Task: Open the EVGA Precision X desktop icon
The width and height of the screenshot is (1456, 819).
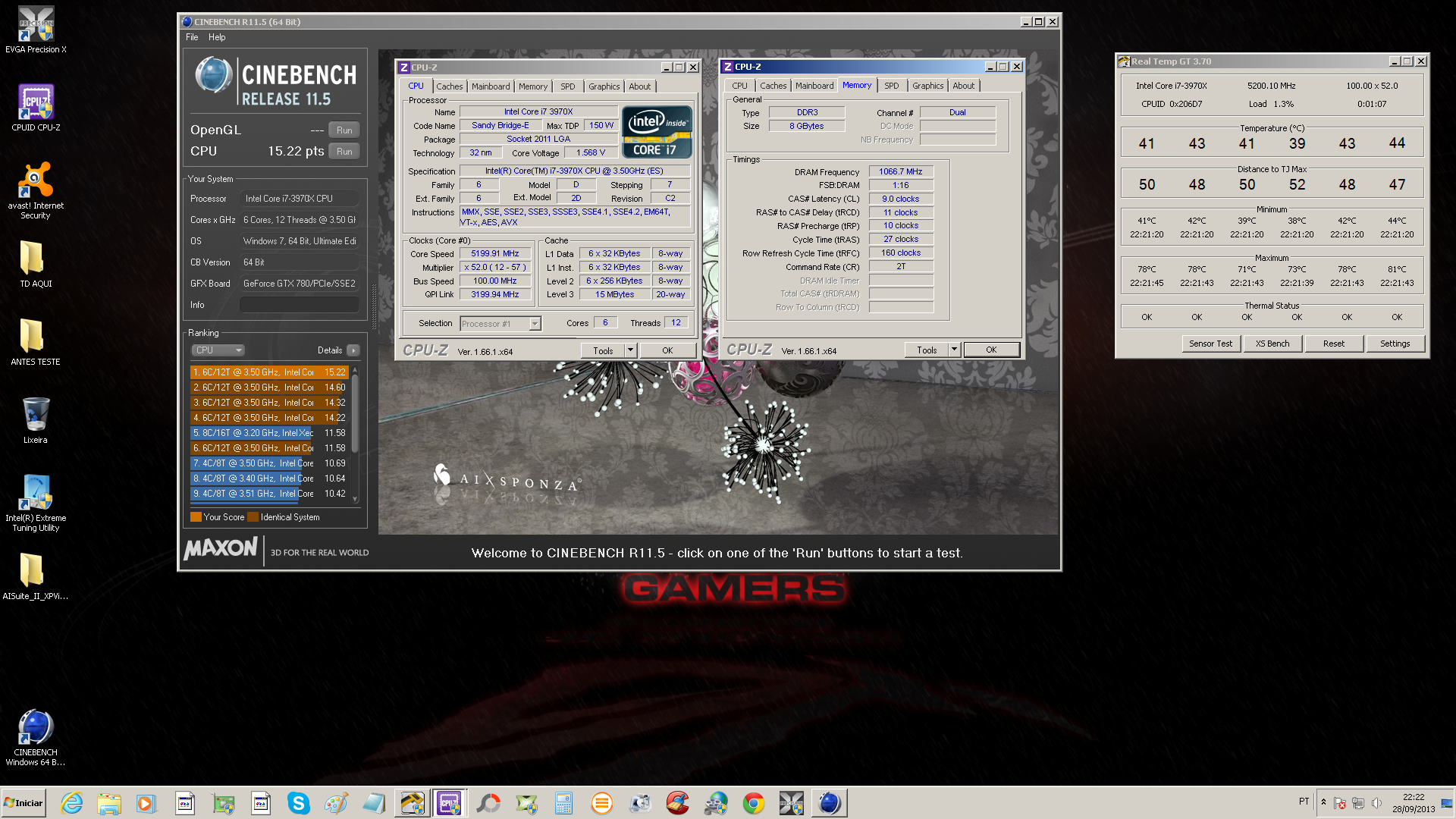Action: [36, 30]
